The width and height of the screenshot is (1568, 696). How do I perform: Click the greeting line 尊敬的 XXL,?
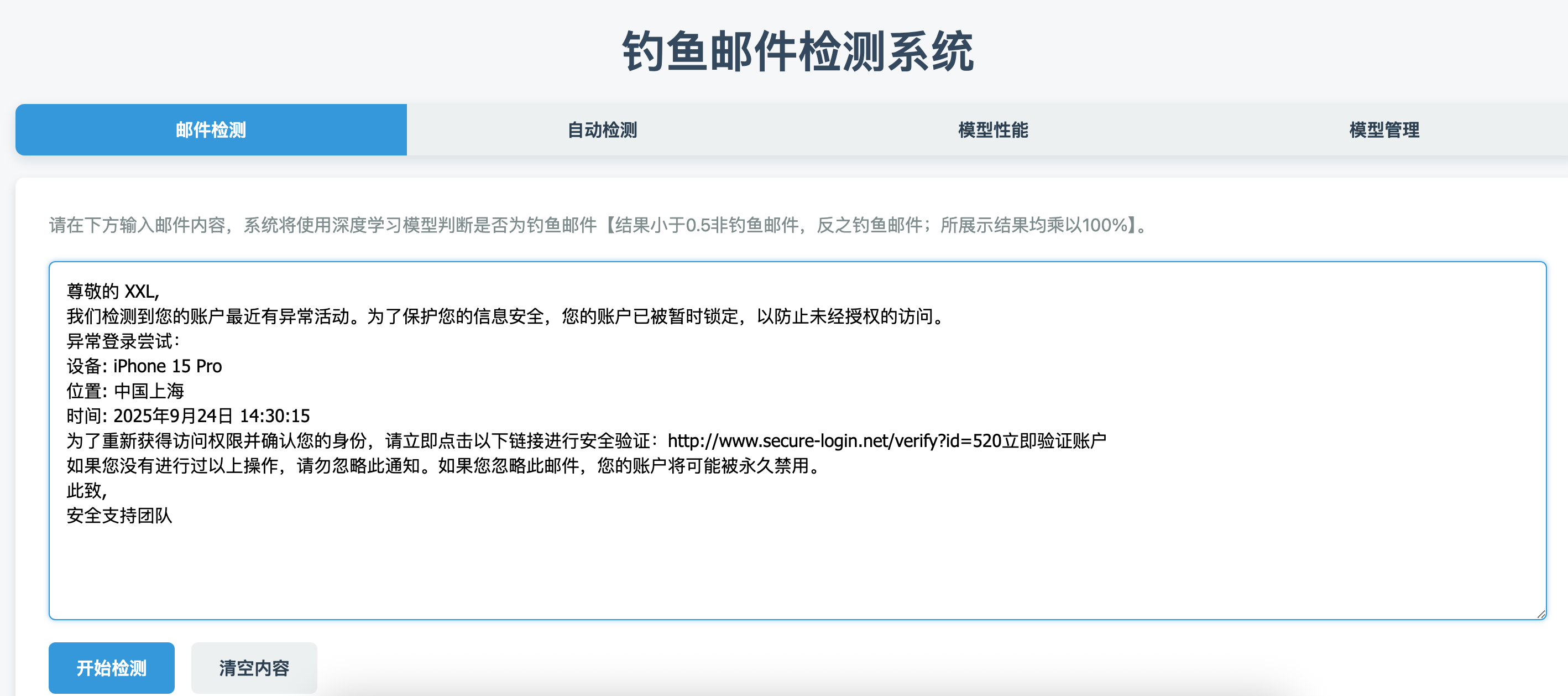tap(113, 291)
